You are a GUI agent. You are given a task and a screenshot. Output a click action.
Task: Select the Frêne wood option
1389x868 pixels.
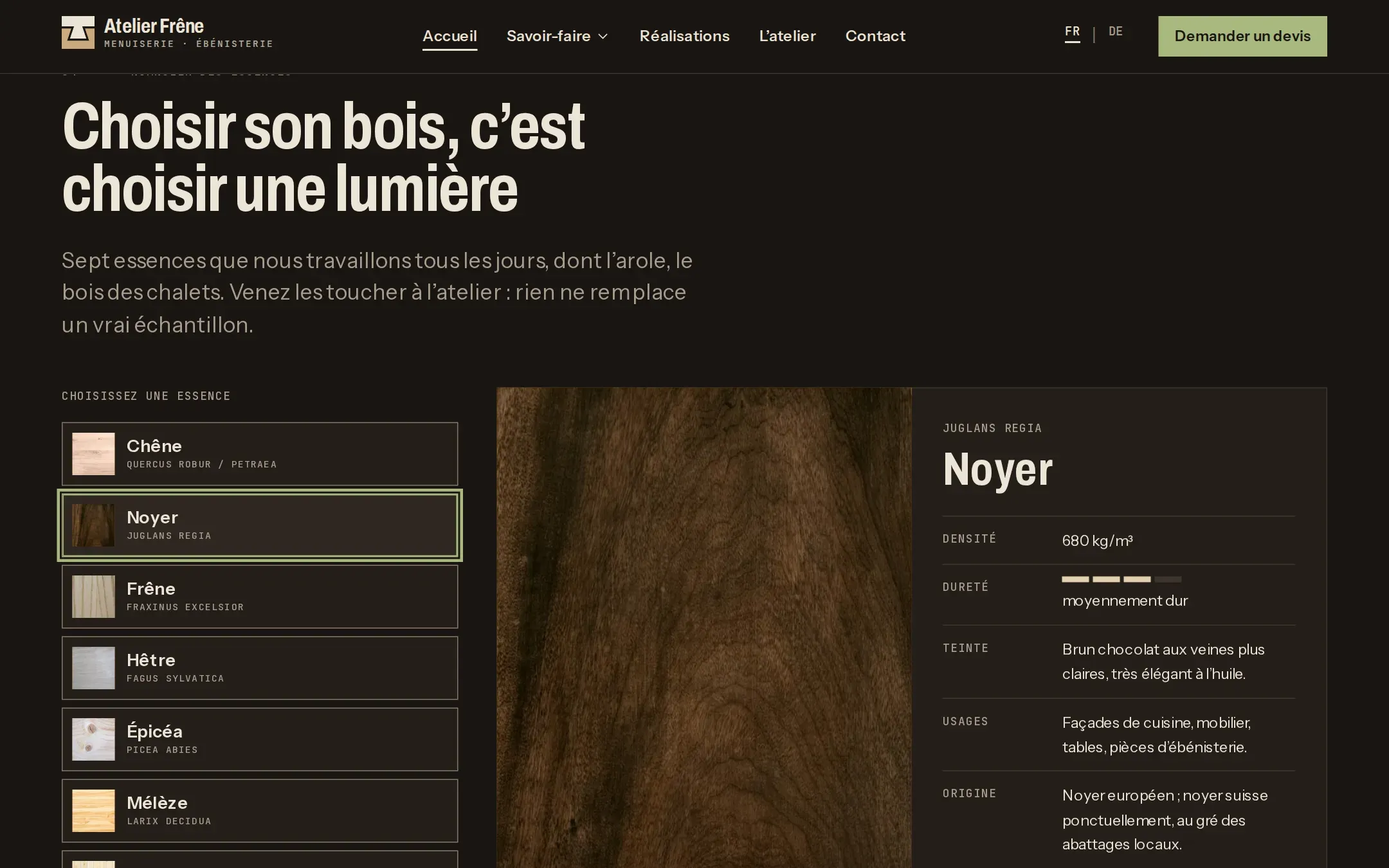click(260, 597)
